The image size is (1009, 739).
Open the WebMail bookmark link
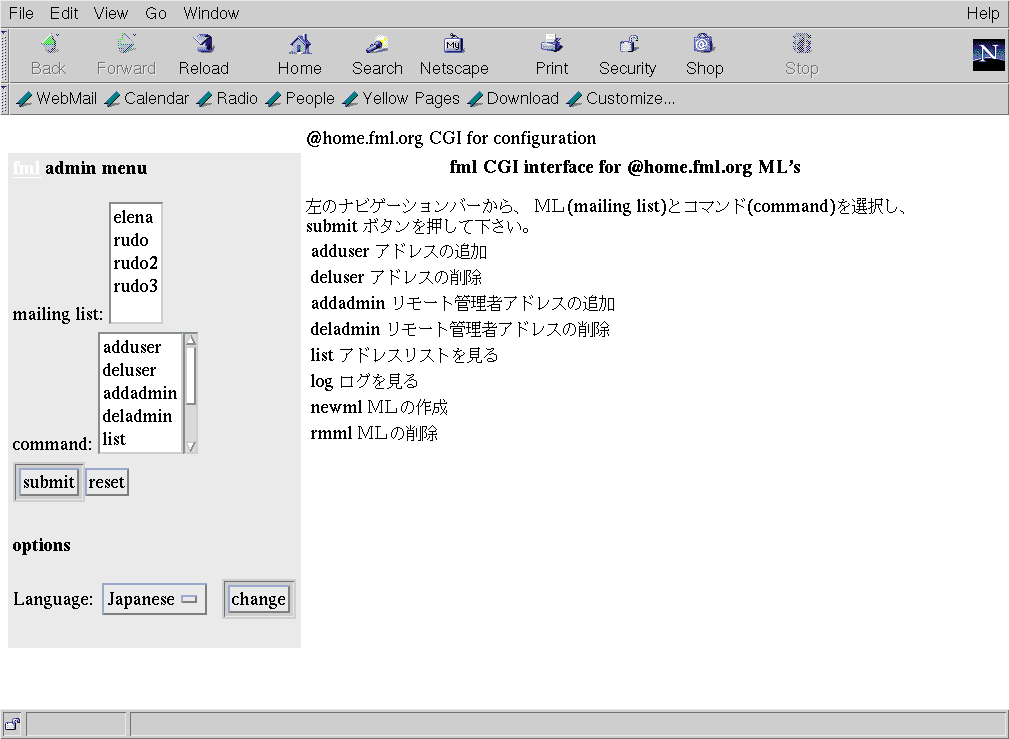[x=66, y=98]
